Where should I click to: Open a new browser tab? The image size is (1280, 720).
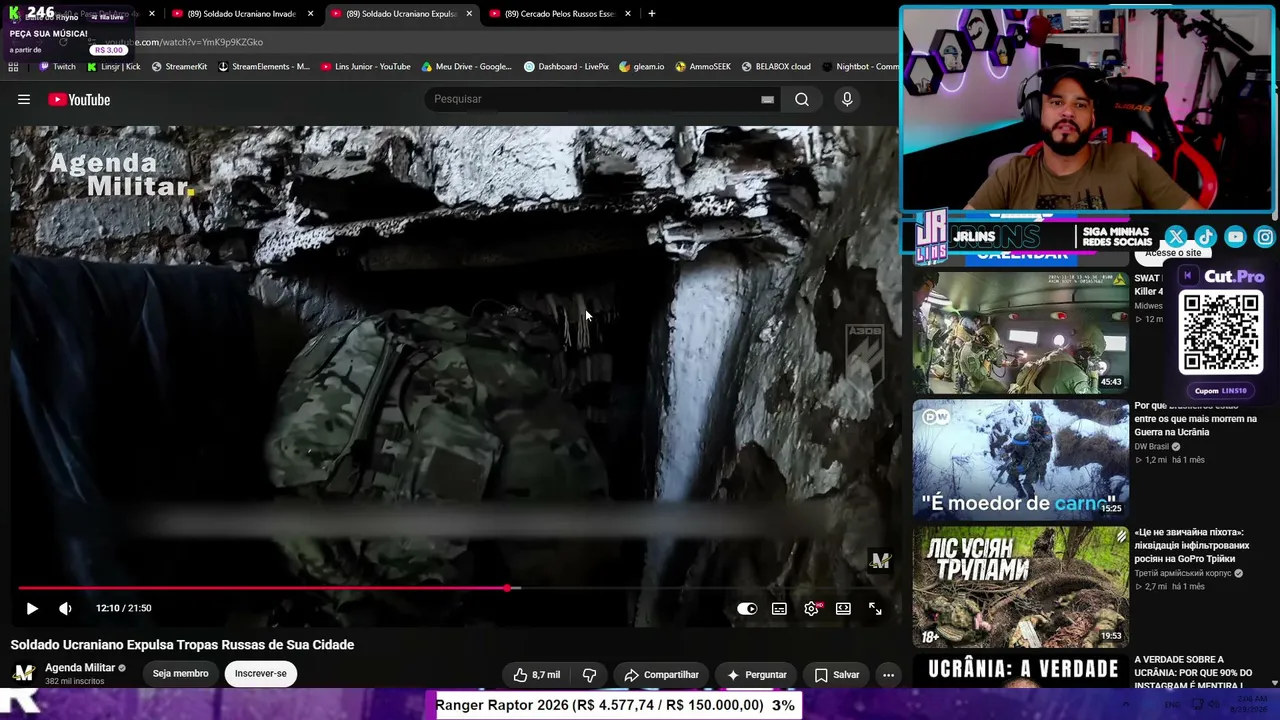(x=652, y=14)
